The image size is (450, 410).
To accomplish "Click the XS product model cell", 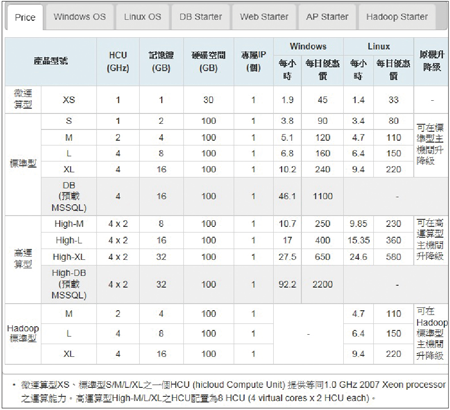I will pyautogui.click(x=69, y=100).
